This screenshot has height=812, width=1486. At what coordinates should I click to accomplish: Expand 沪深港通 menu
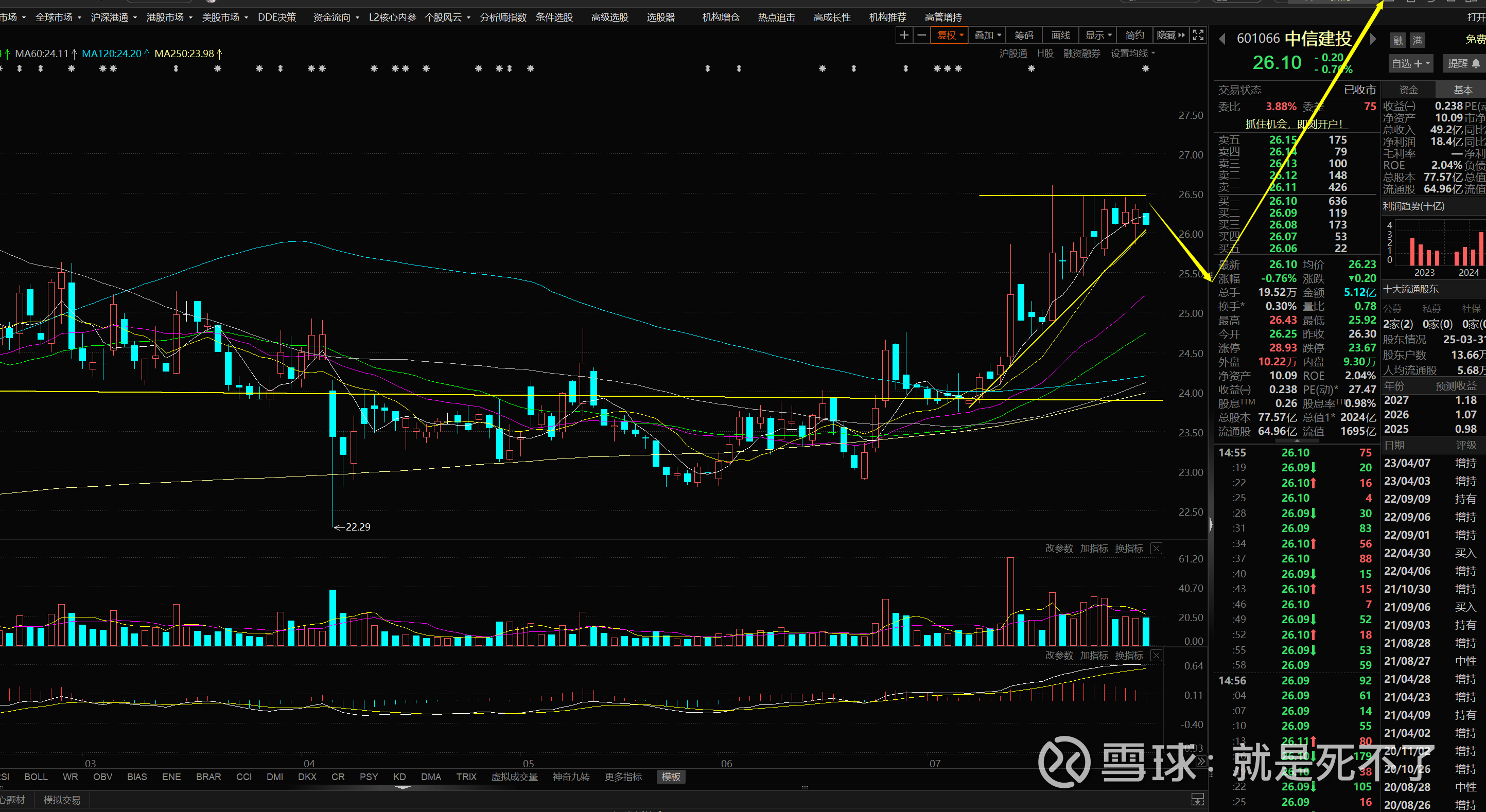pos(114,17)
